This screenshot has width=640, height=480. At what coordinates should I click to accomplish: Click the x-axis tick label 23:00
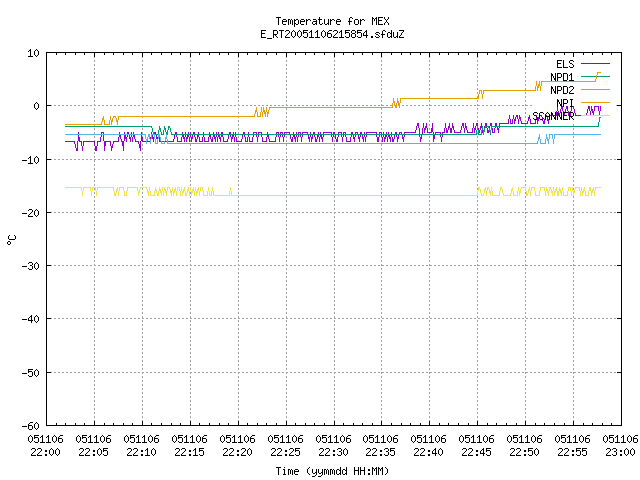pyautogui.click(x=620, y=452)
